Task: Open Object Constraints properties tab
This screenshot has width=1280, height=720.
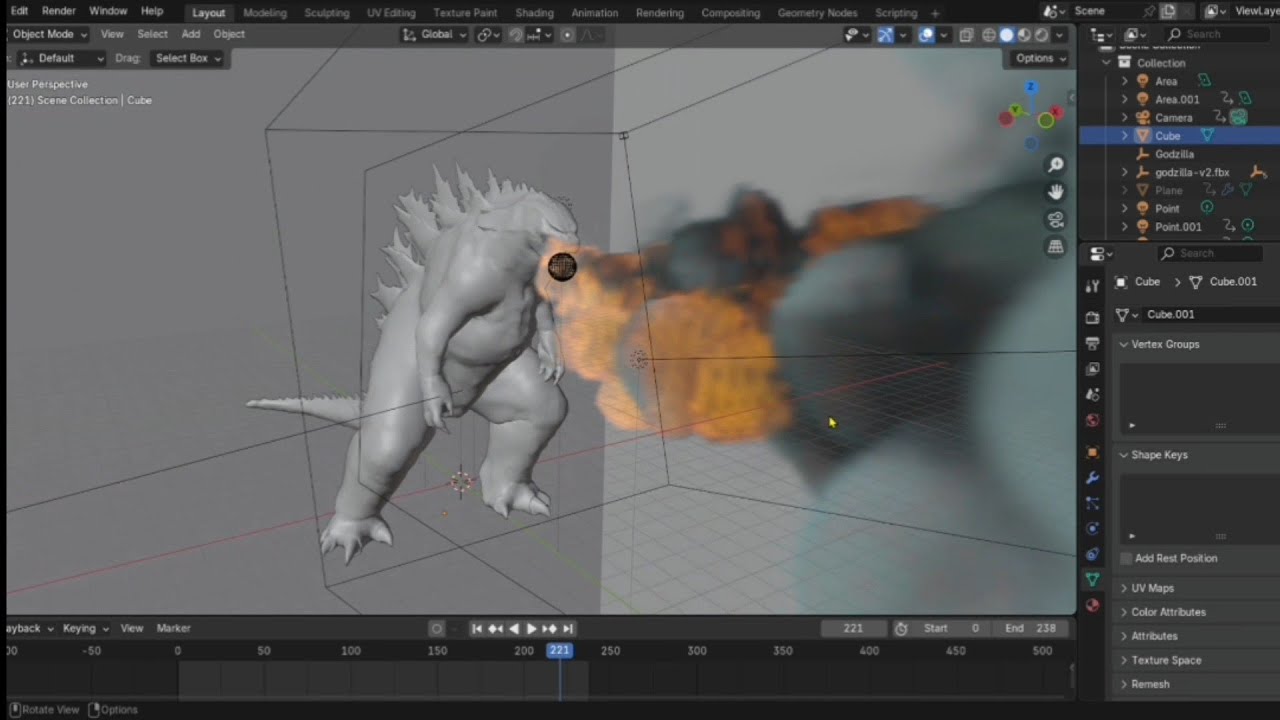Action: pyautogui.click(x=1092, y=554)
